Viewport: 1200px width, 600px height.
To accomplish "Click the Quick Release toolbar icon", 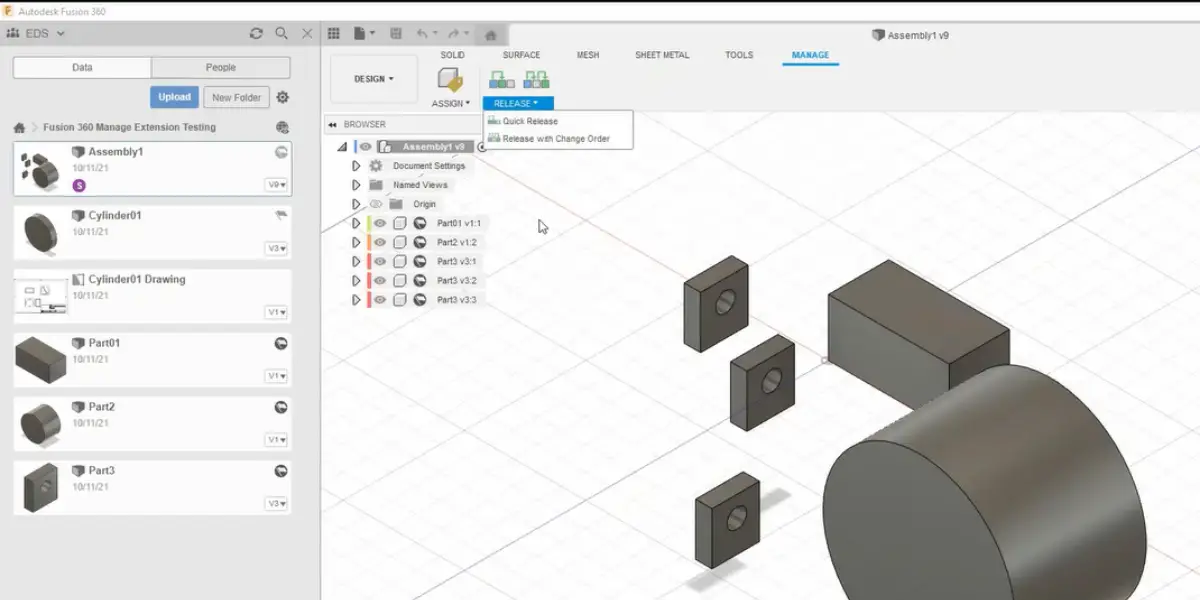I will click(x=501, y=80).
